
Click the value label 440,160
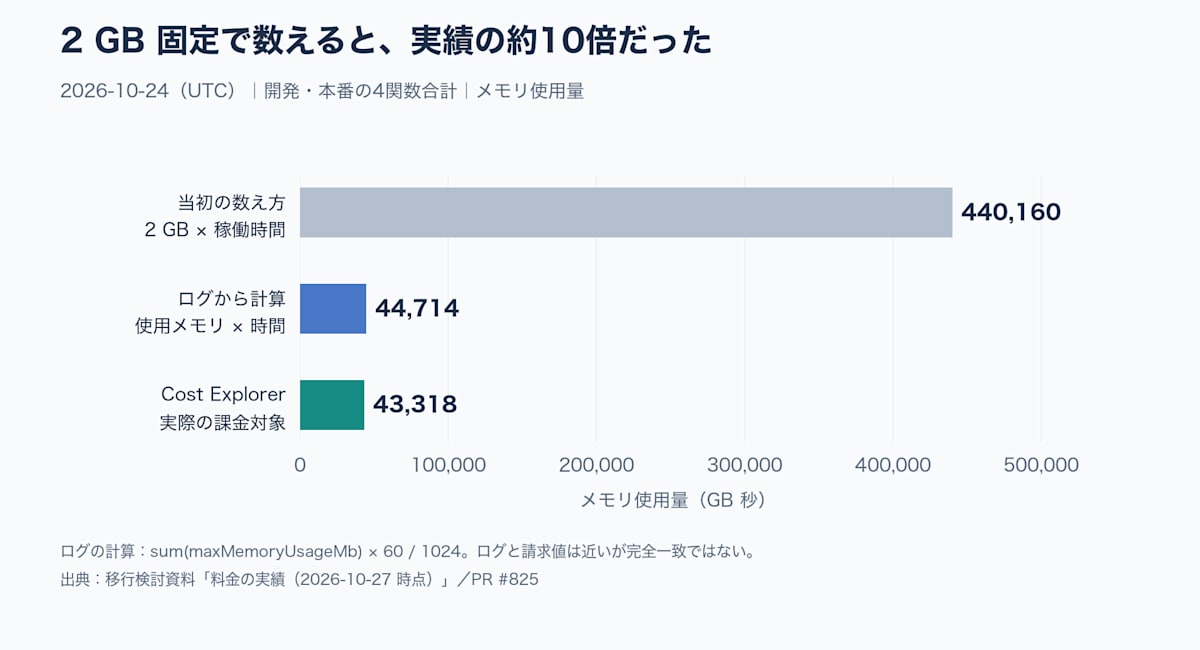(x=1011, y=212)
